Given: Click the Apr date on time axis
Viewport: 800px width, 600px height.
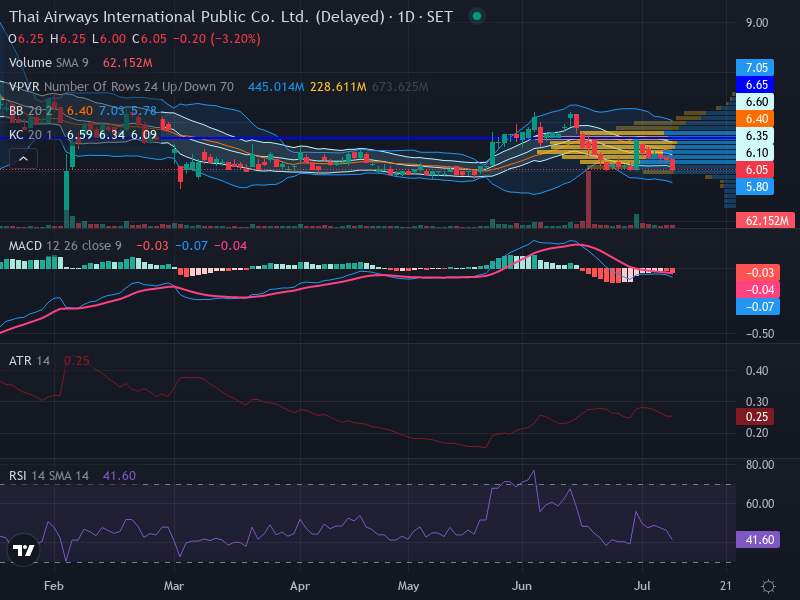Looking at the screenshot, I should [x=299, y=586].
